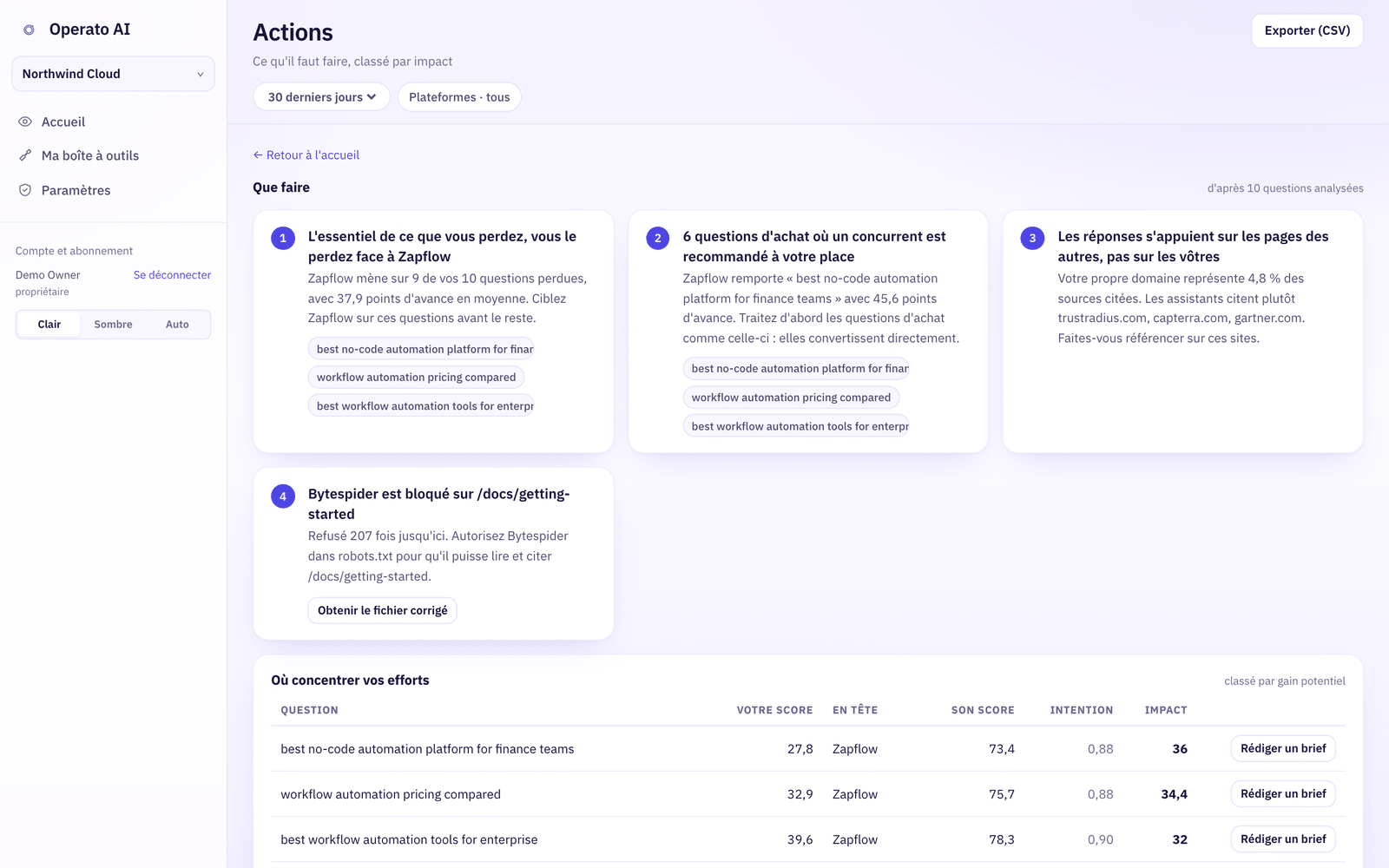Click Rédiger un brief for enterprise tools row
The width and height of the screenshot is (1389, 868).
(x=1283, y=838)
